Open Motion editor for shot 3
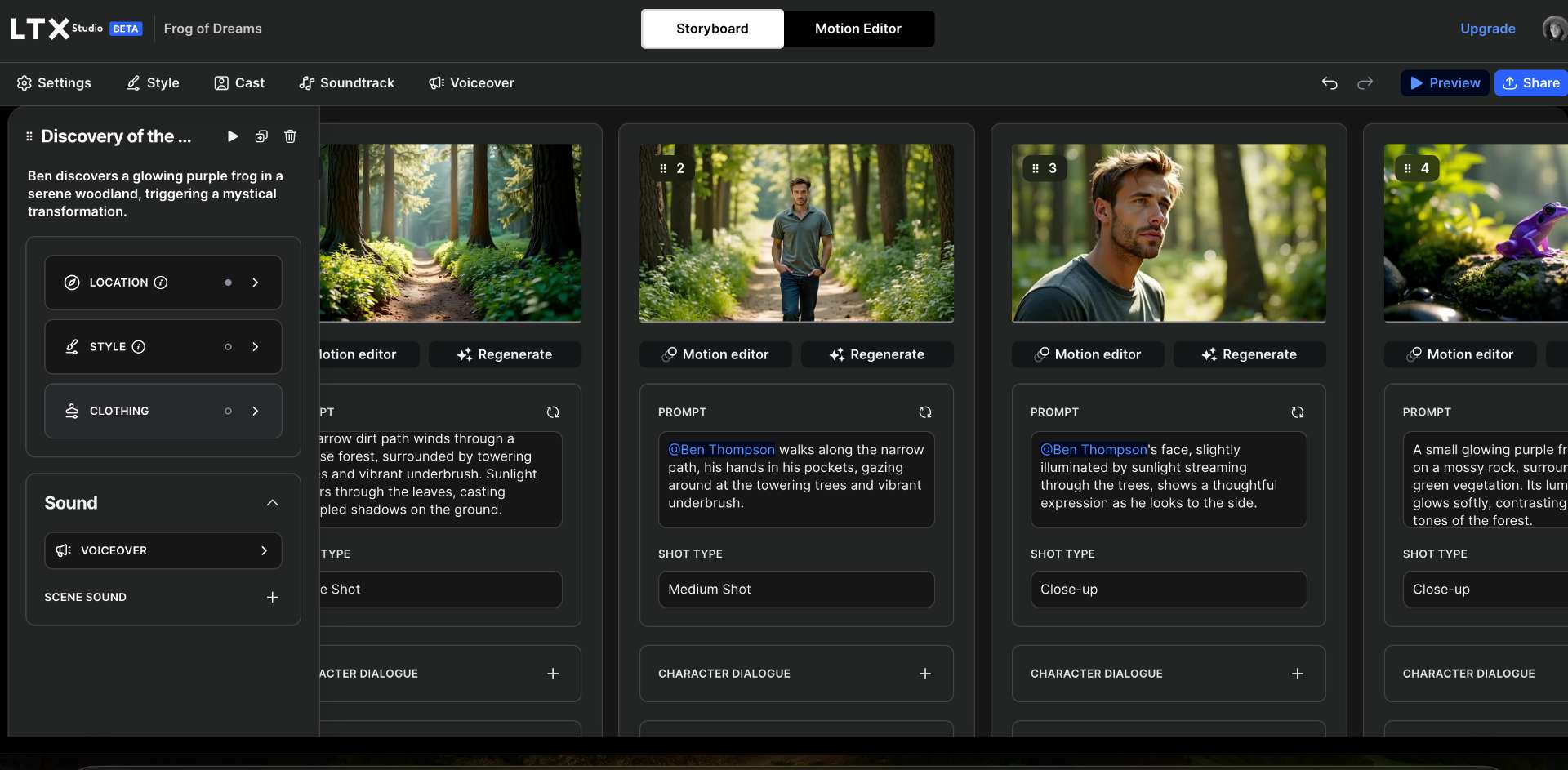1568x770 pixels. pos(1088,354)
